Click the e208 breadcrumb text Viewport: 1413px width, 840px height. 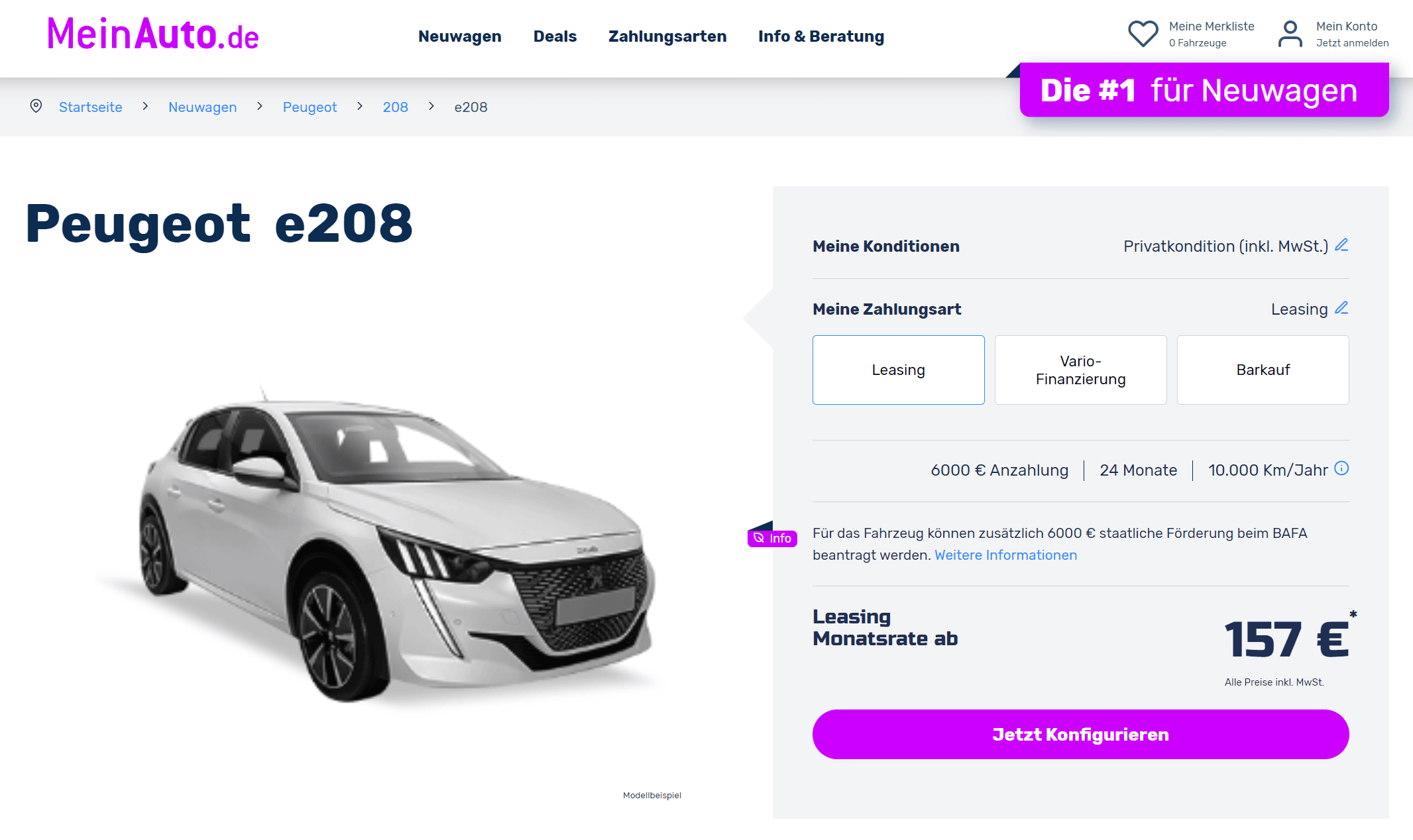pyautogui.click(x=471, y=107)
